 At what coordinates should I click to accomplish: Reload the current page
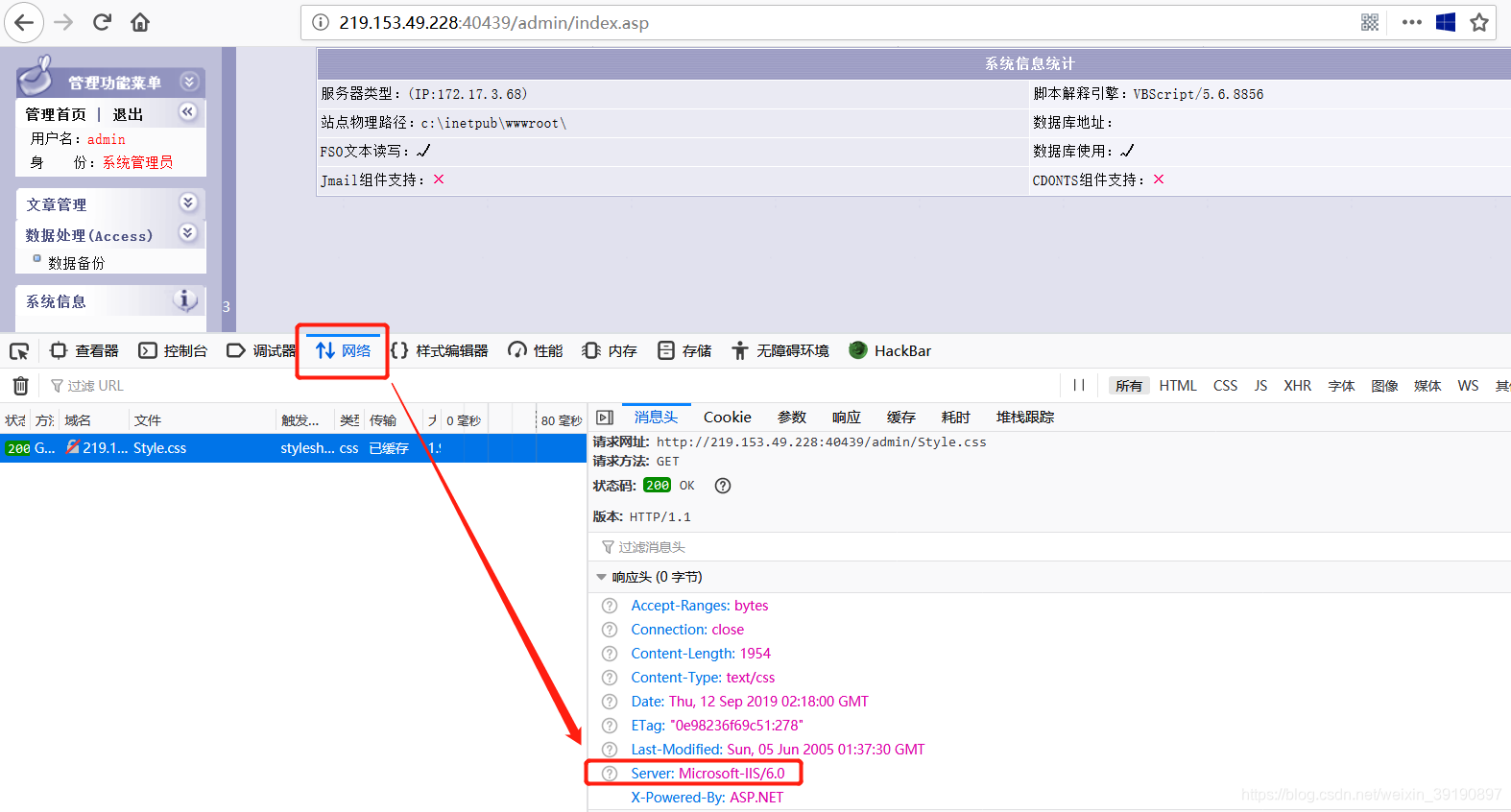(102, 22)
